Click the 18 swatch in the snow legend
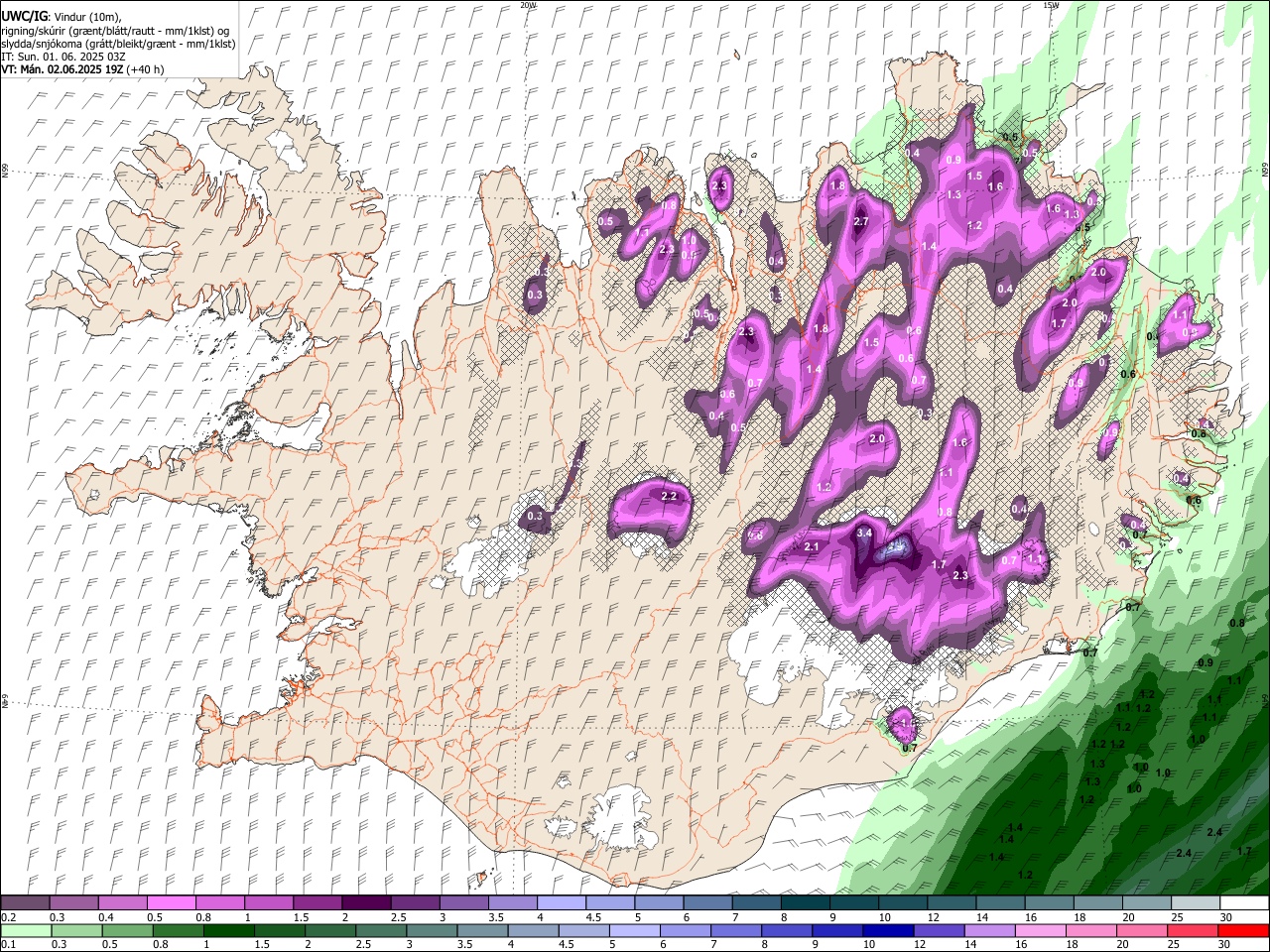Viewport: 1270px width, 952px height. (x=1097, y=903)
